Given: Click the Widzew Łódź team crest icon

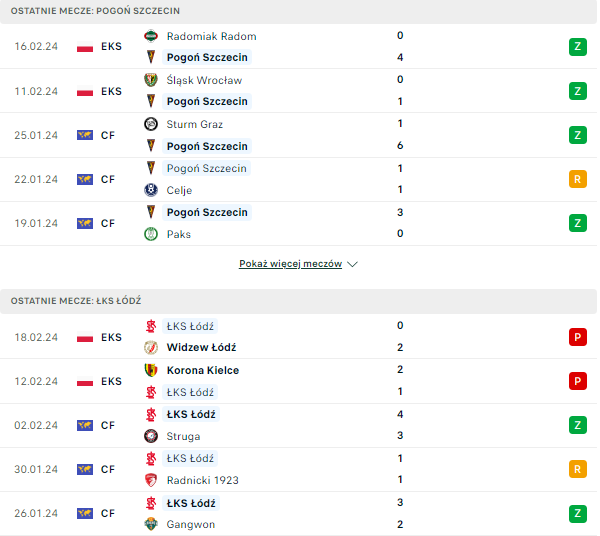Looking at the screenshot, I should [x=151, y=348].
